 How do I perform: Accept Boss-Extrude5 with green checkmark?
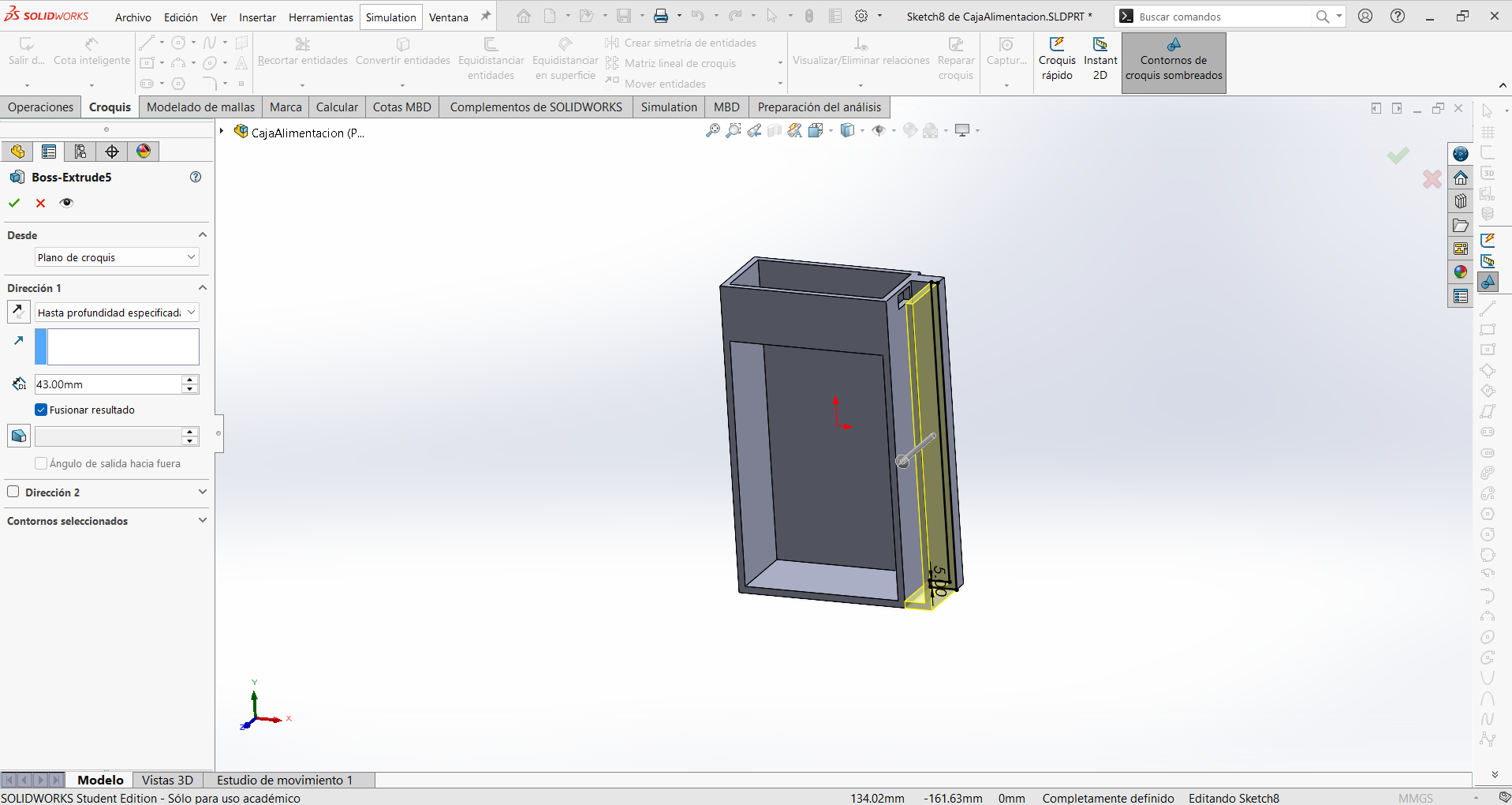click(14, 203)
